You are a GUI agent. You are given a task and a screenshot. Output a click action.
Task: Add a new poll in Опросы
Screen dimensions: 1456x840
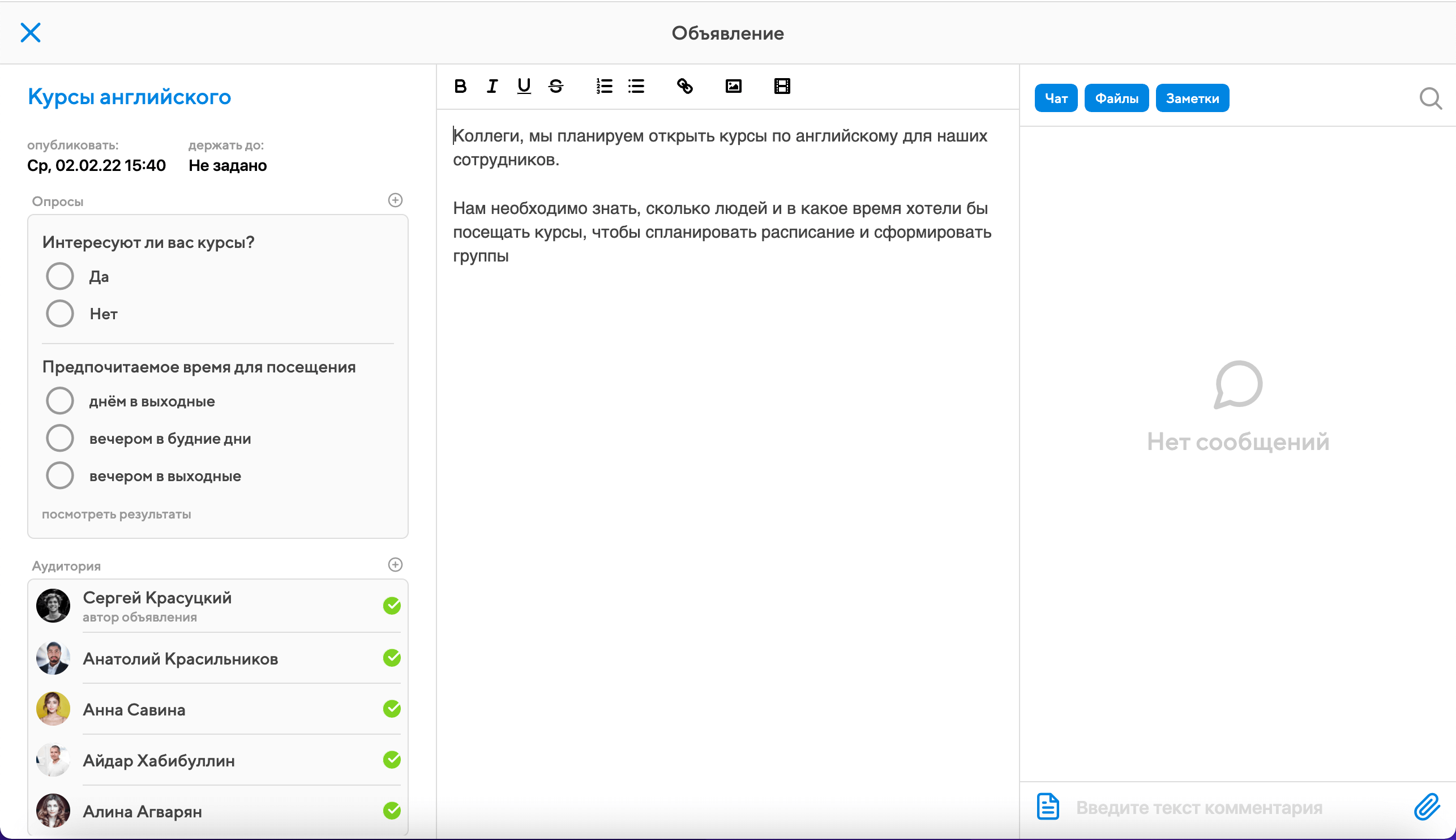click(395, 200)
